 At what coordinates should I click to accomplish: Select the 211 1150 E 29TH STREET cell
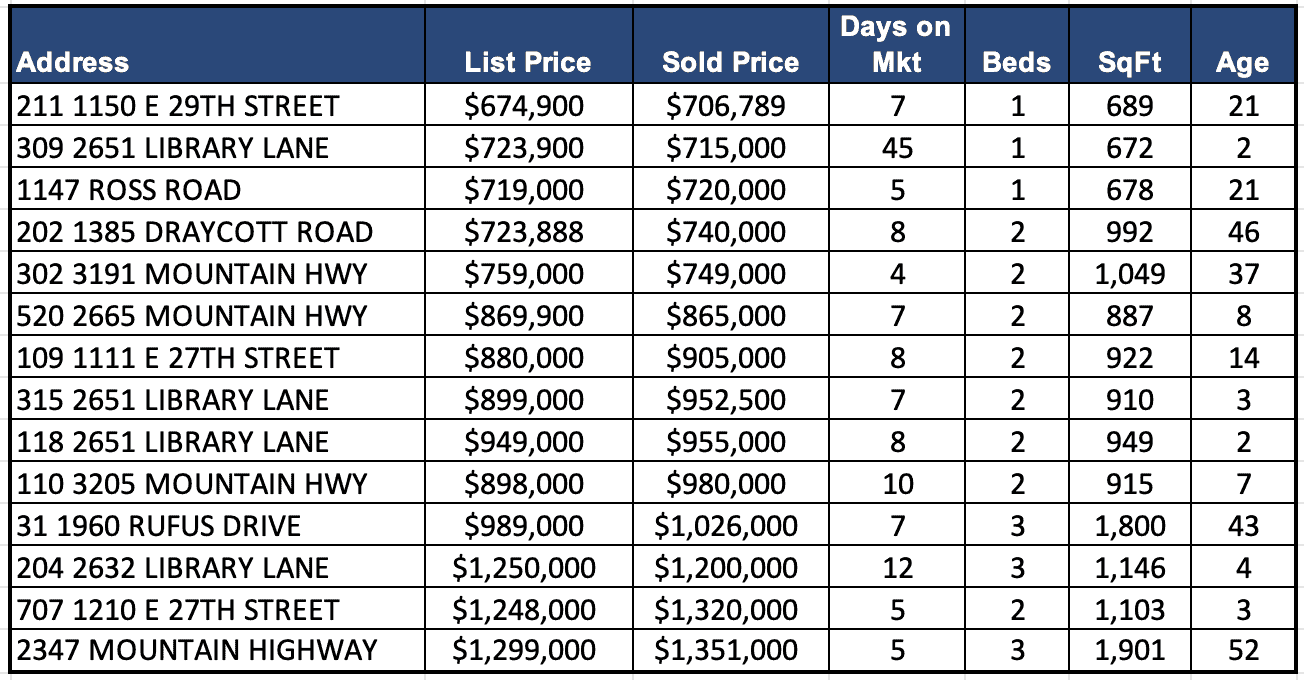coord(178,106)
